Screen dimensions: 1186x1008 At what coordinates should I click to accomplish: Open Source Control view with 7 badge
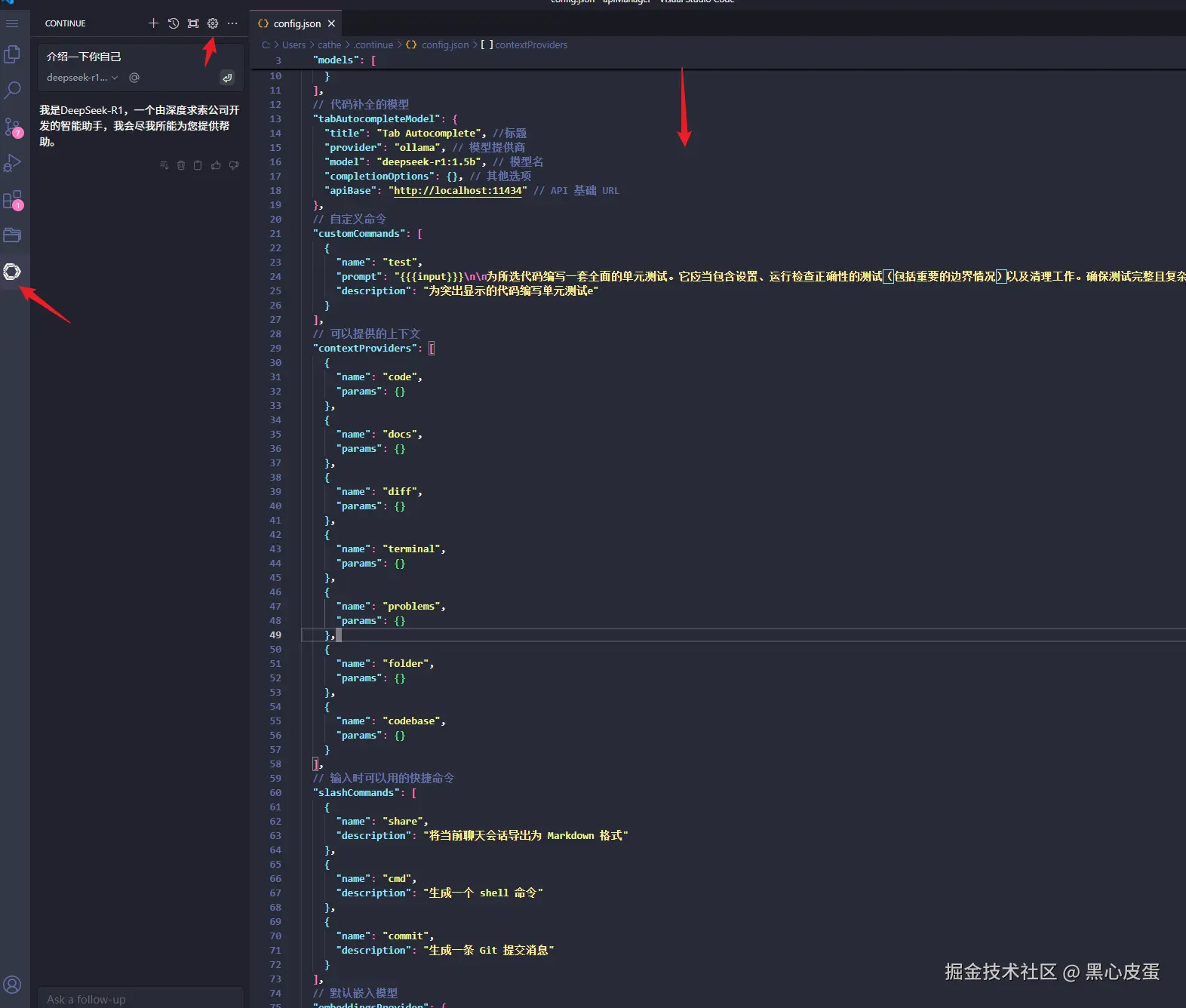click(x=12, y=127)
